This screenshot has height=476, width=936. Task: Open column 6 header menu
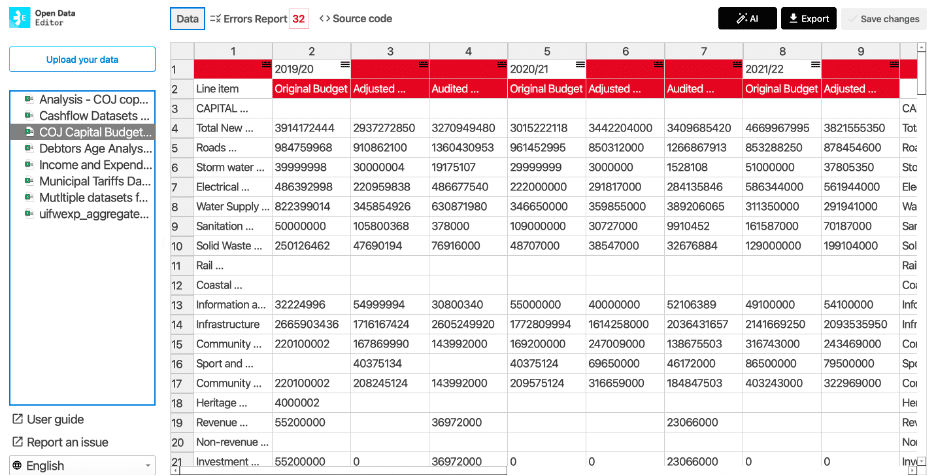pyautogui.click(x=658, y=64)
